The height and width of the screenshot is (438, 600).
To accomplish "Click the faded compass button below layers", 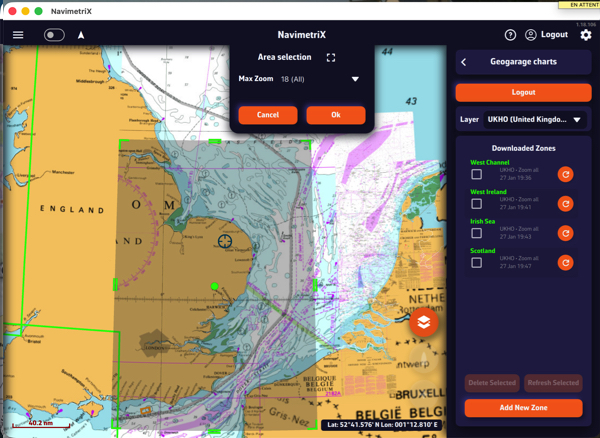I will click(424, 358).
